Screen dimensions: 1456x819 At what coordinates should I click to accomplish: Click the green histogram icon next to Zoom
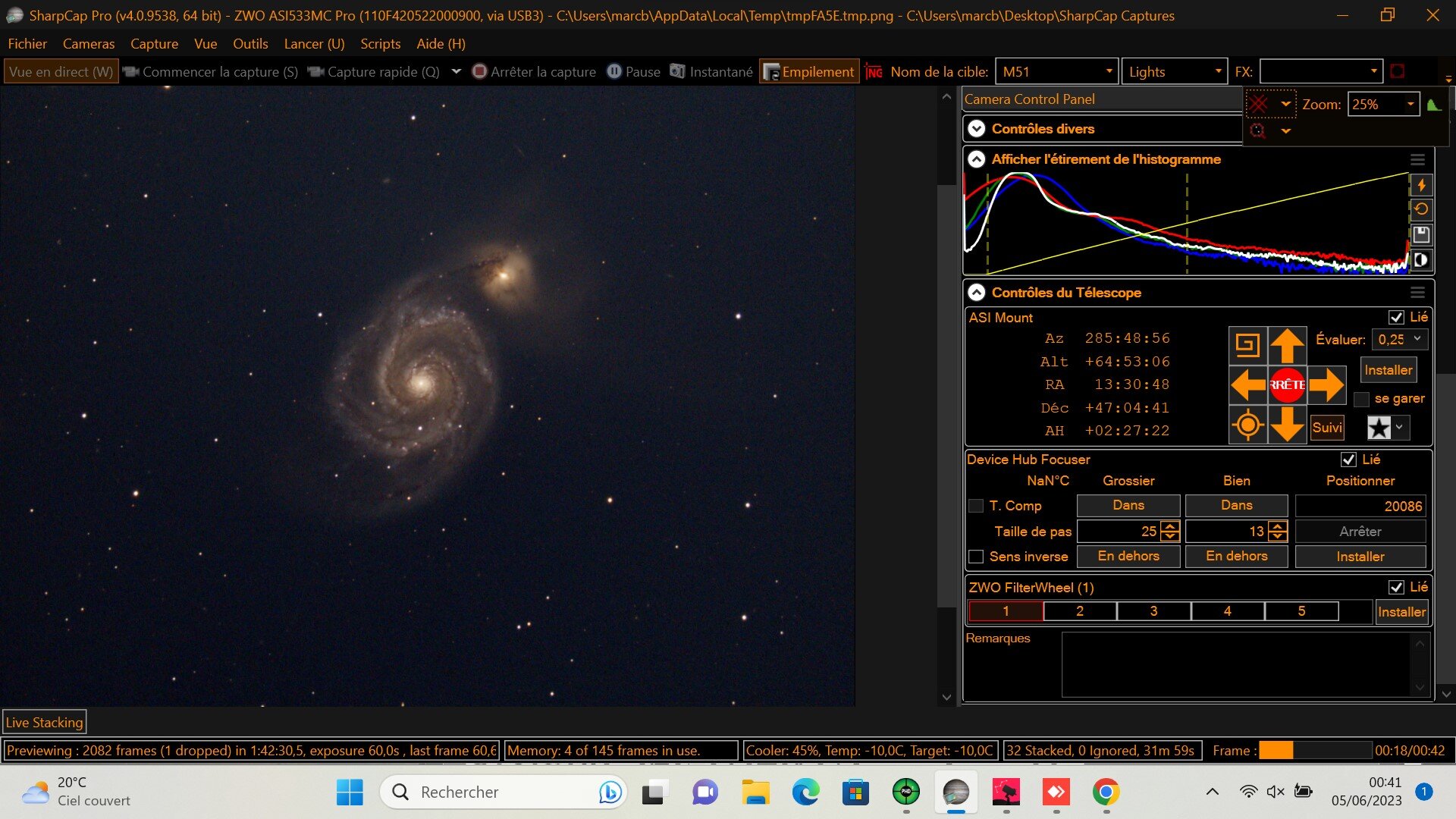tap(1433, 105)
